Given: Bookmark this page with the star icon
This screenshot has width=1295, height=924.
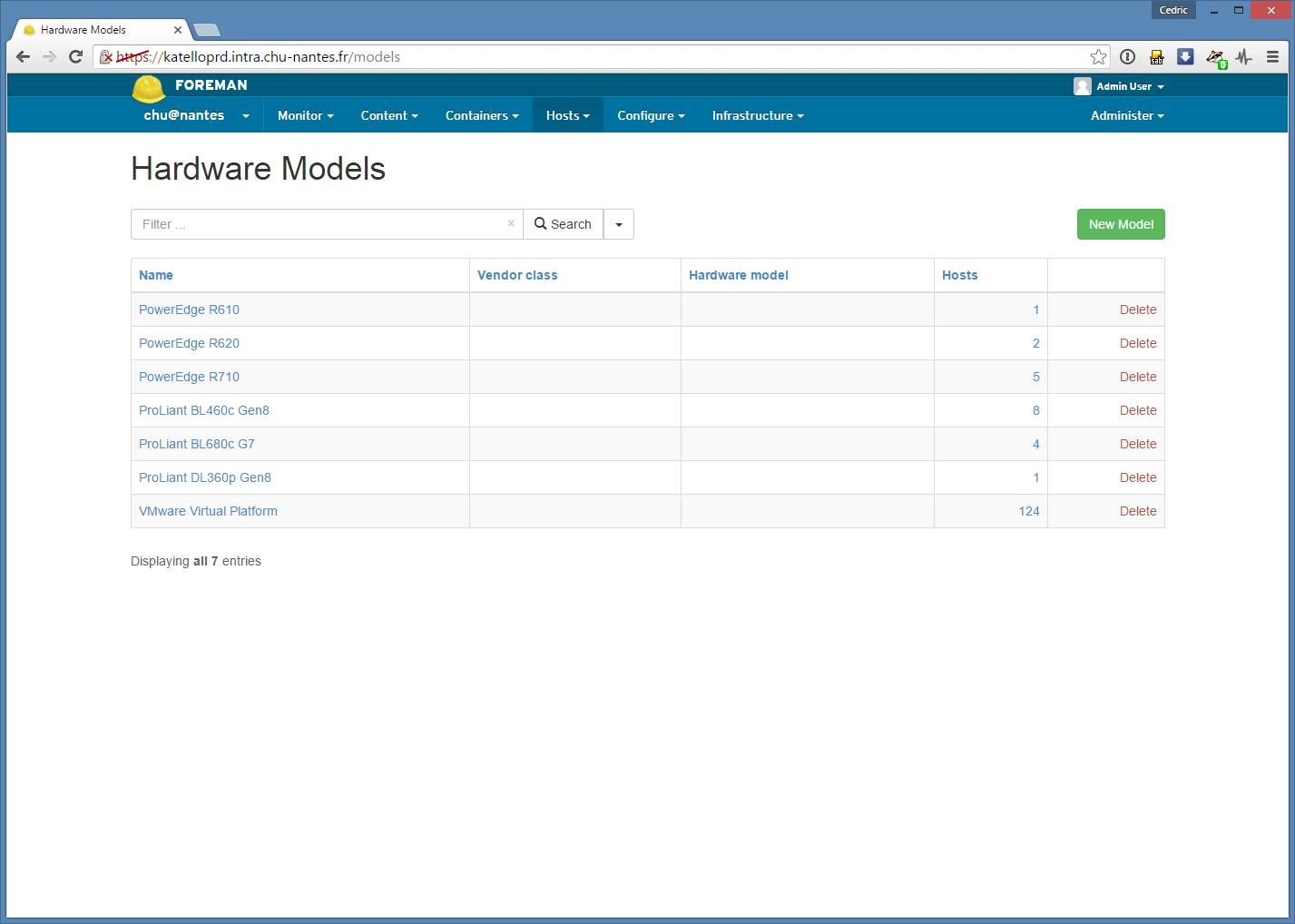Looking at the screenshot, I should coord(1098,57).
